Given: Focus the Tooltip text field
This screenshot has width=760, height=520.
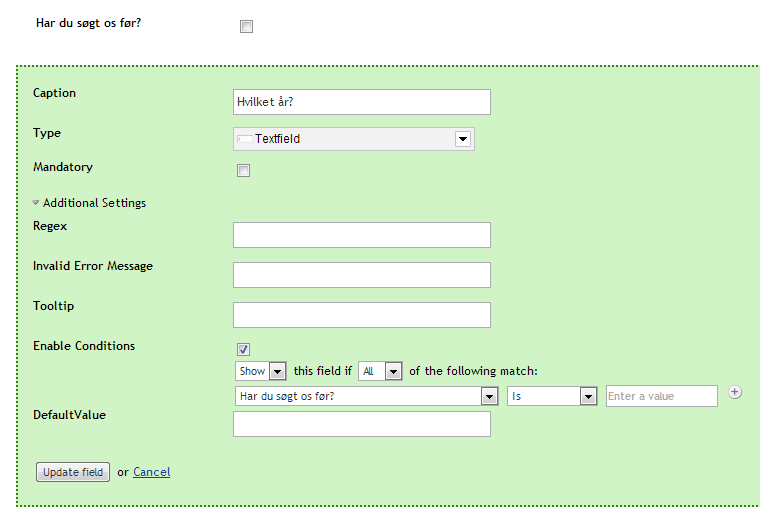Looking at the screenshot, I should tap(362, 315).
